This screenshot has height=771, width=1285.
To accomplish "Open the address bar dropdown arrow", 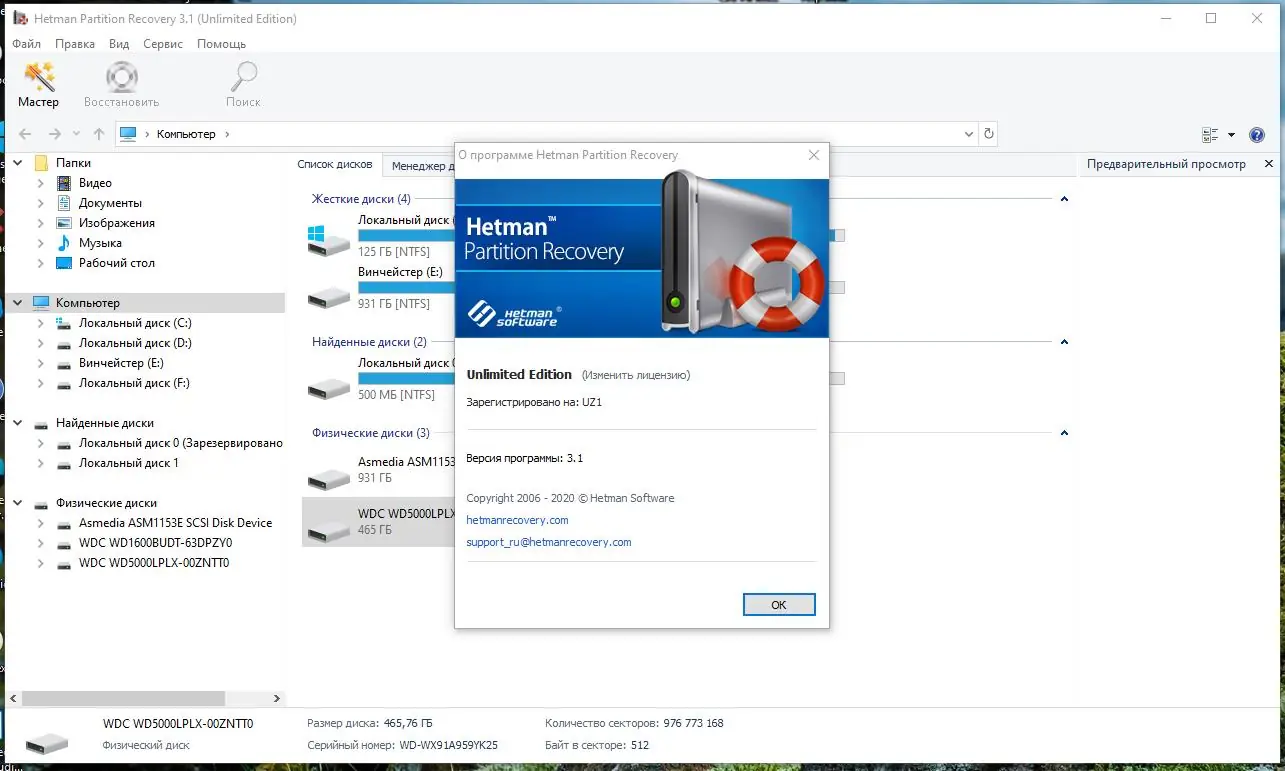I will 967,133.
